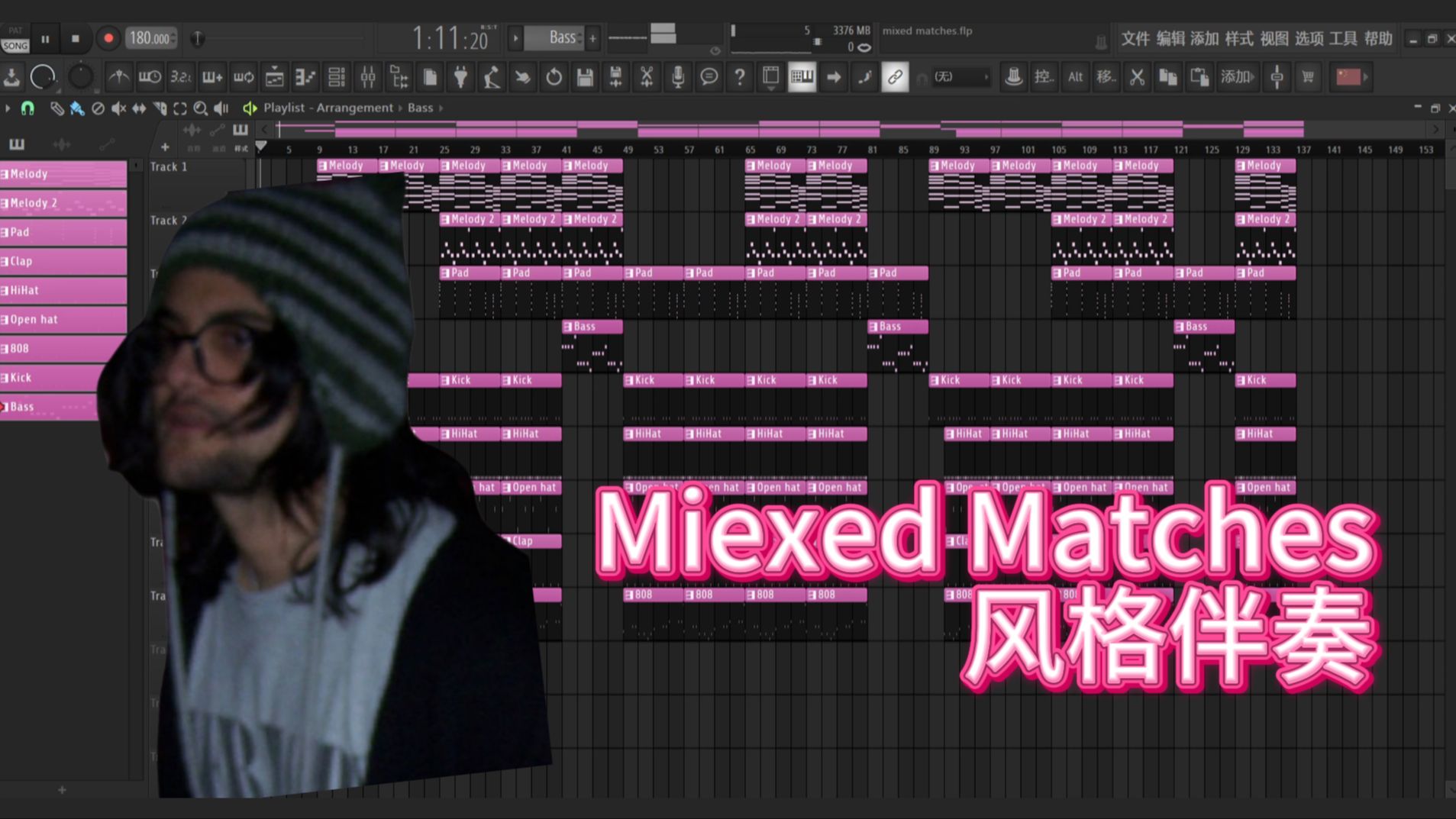Open project info speech bubble icon
Screen dimensions: 1456x819
(709, 76)
